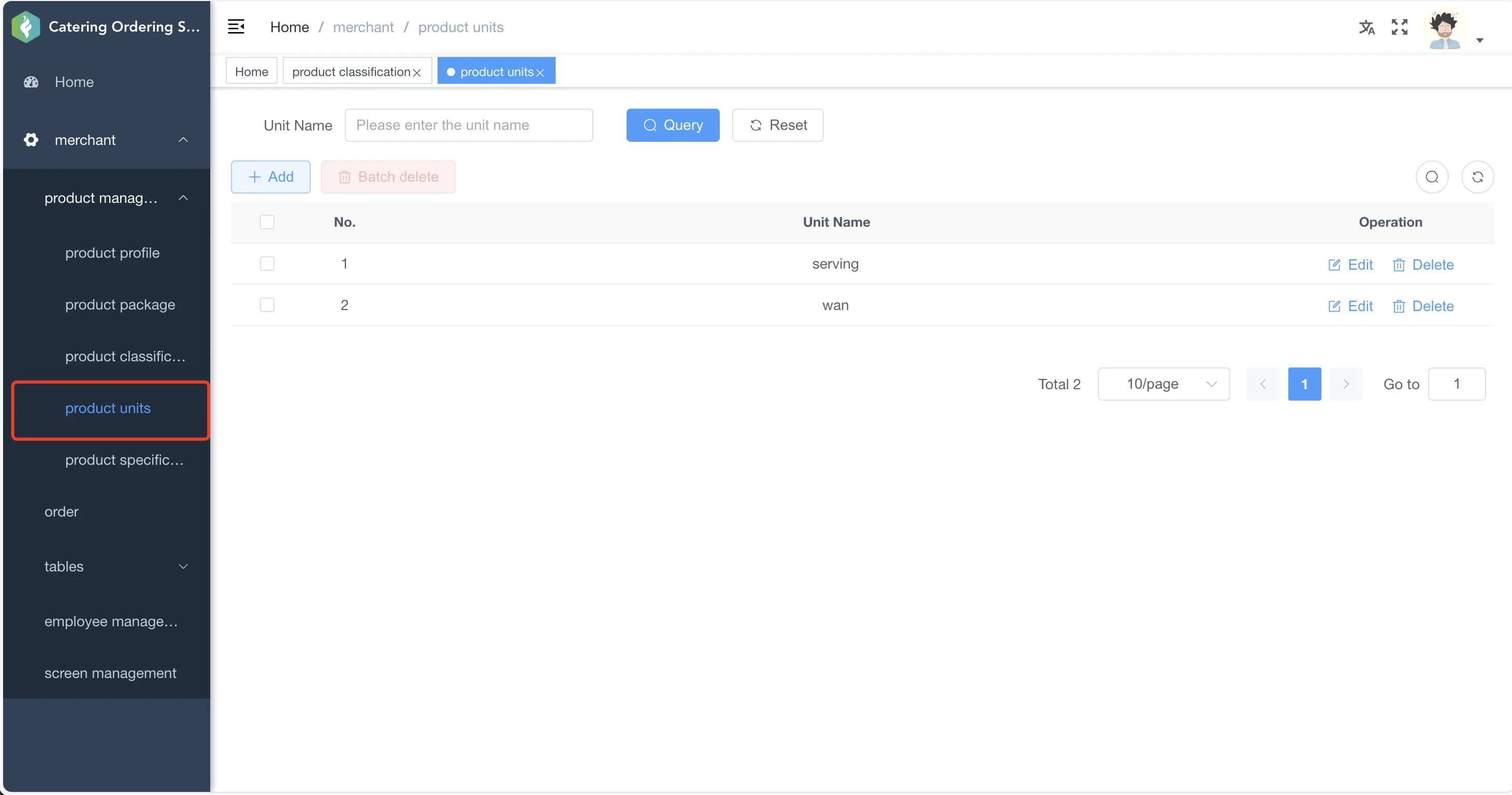
Task: Open the 10/page size dropdown
Action: click(x=1164, y=384)
